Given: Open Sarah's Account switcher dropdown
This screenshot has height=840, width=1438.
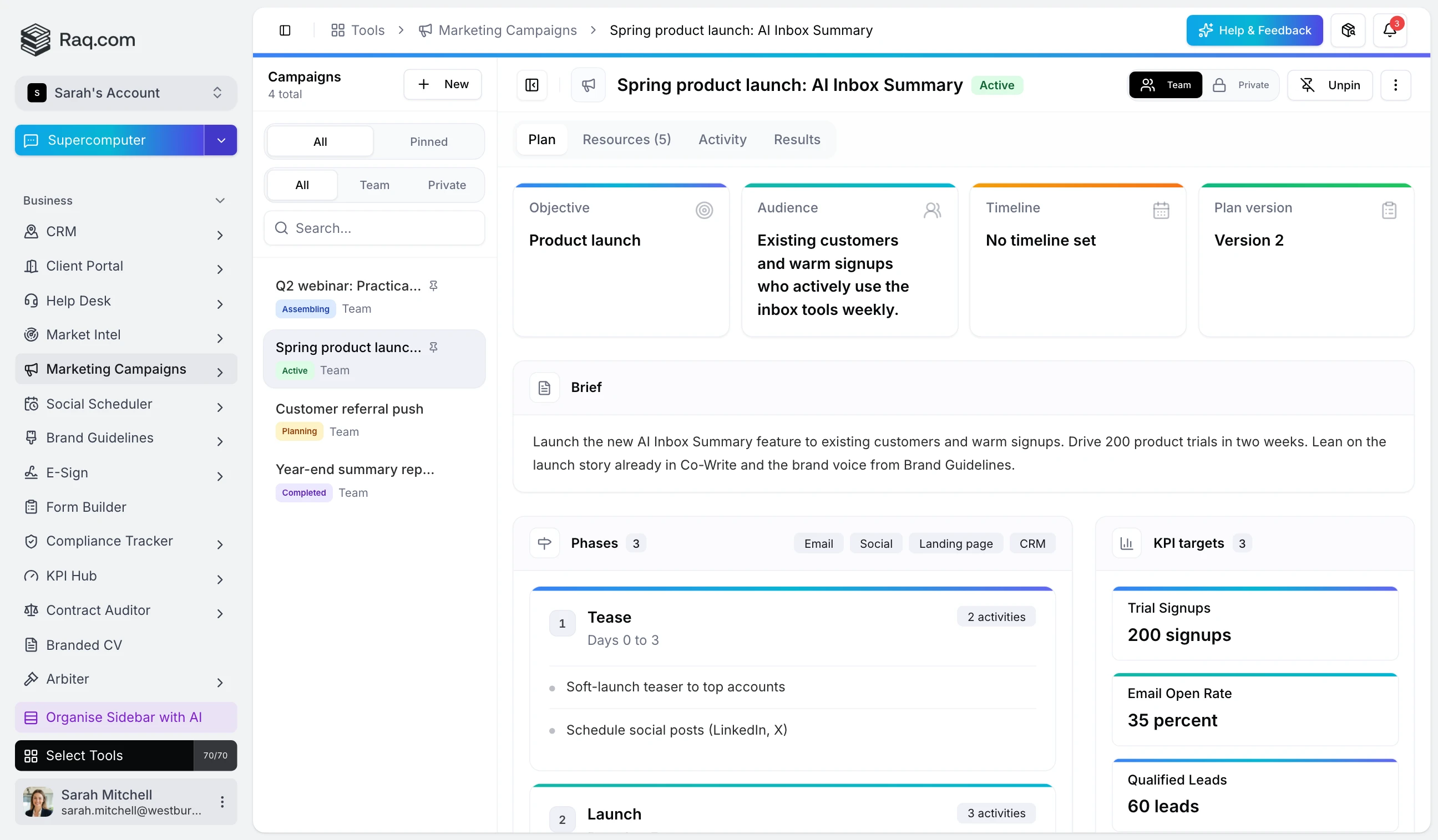Looking at the screenshot, I should point(125,93).
